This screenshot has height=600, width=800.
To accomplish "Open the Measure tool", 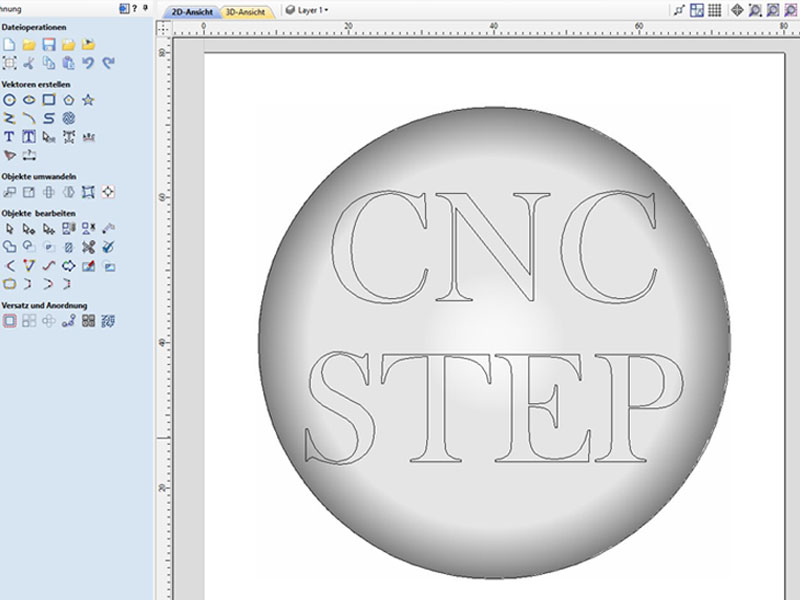I will pyautogui.click(x=108, y=229).
